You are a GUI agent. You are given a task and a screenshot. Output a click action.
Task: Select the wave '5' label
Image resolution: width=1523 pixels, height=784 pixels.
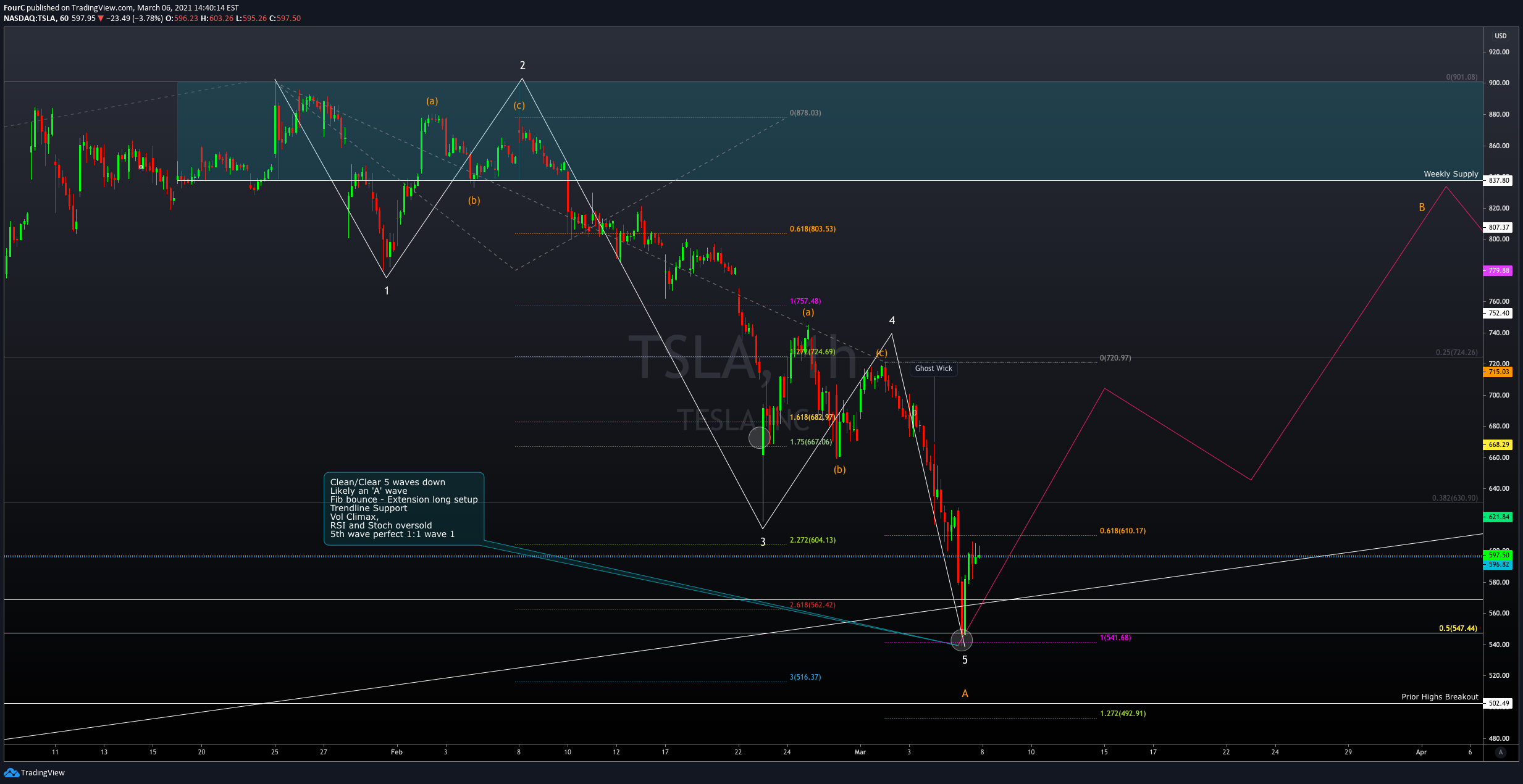pyautogui.click(x=965, y=660)
